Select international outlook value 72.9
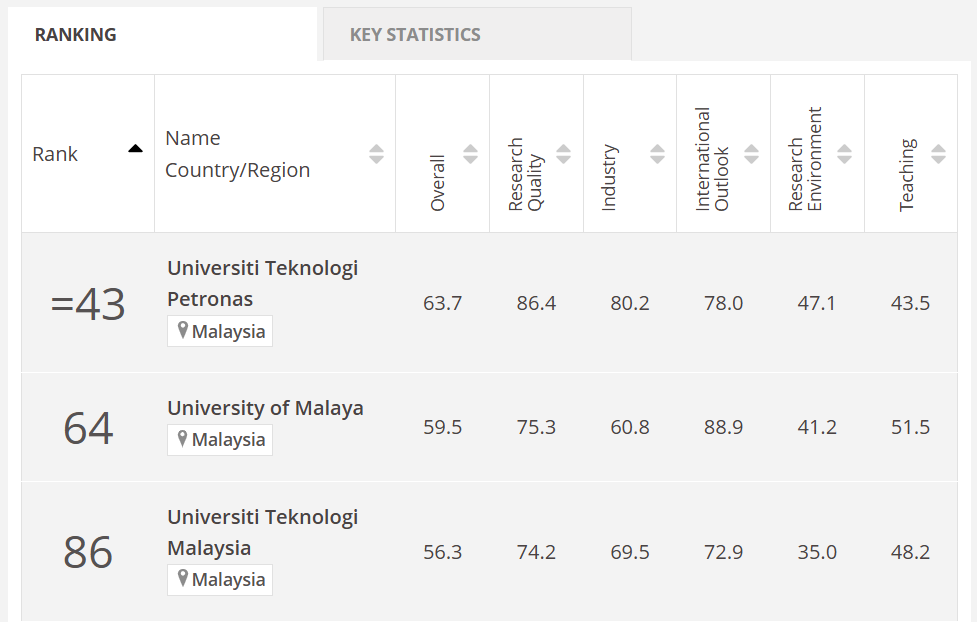The width and height of the screenshot is (977, 622). tap(723, 552)
